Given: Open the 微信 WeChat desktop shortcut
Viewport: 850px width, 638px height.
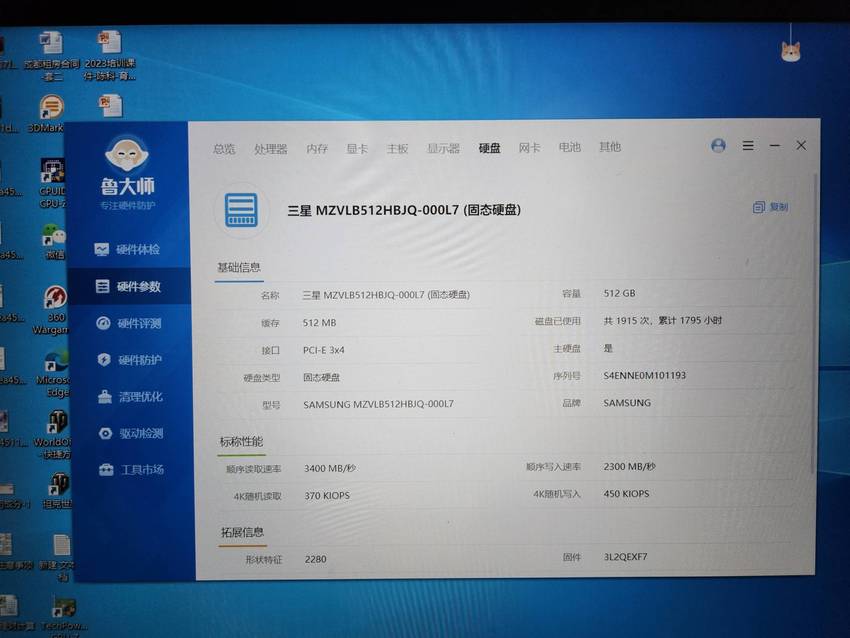Looking at the screenshot, I should pos(54,241).
